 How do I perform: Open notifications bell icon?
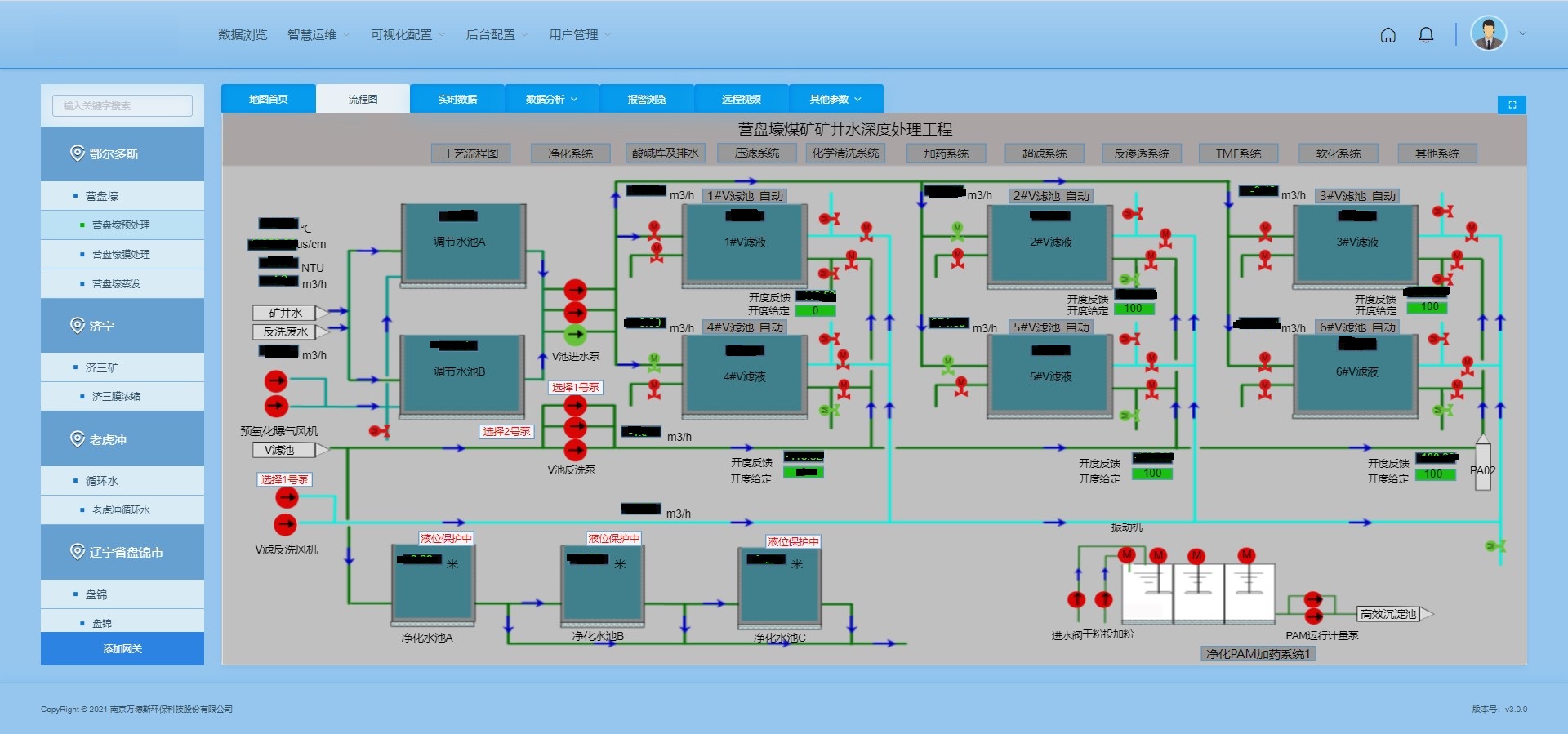(1426, 35)
